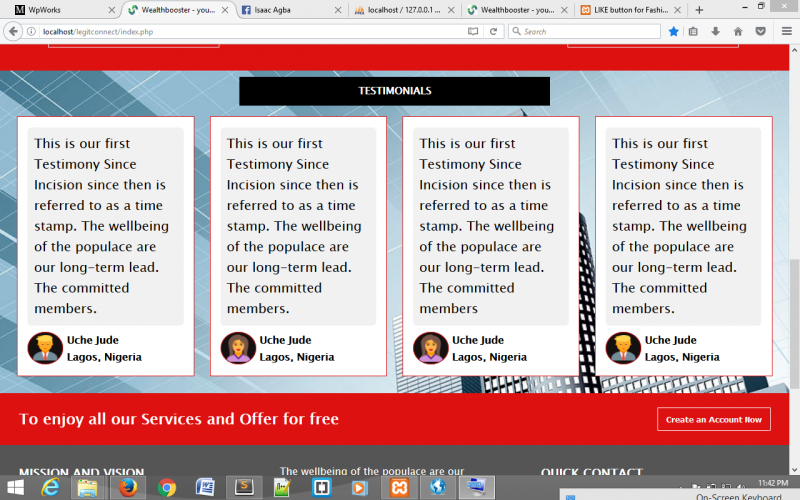Open the localhost / 127.0.0.1 phpMyAdmin tab
Viewport: 800px width, 500px height.
click(403, 10)
